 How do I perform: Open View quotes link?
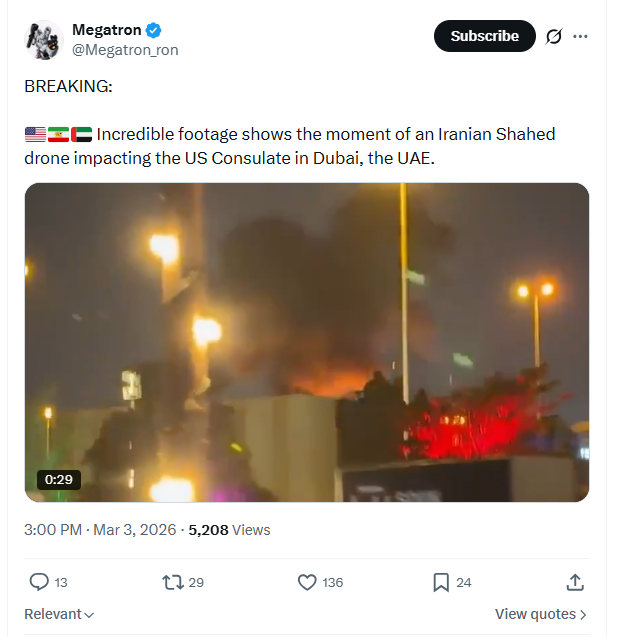pyautogui.click(x=541, y=614)
